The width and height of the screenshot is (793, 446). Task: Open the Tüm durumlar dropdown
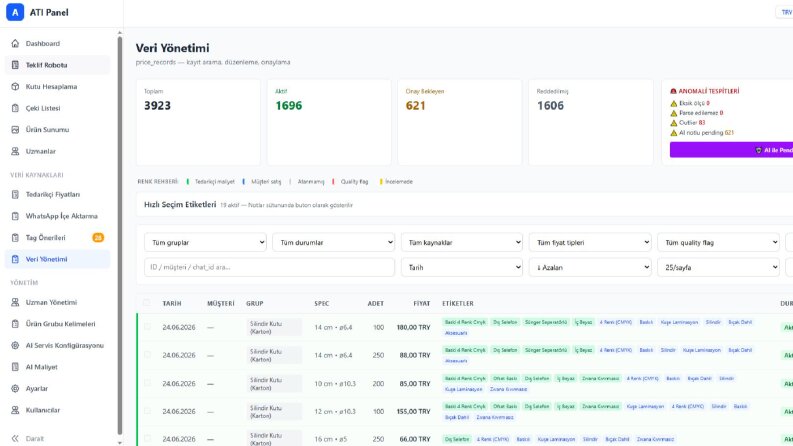334,242
